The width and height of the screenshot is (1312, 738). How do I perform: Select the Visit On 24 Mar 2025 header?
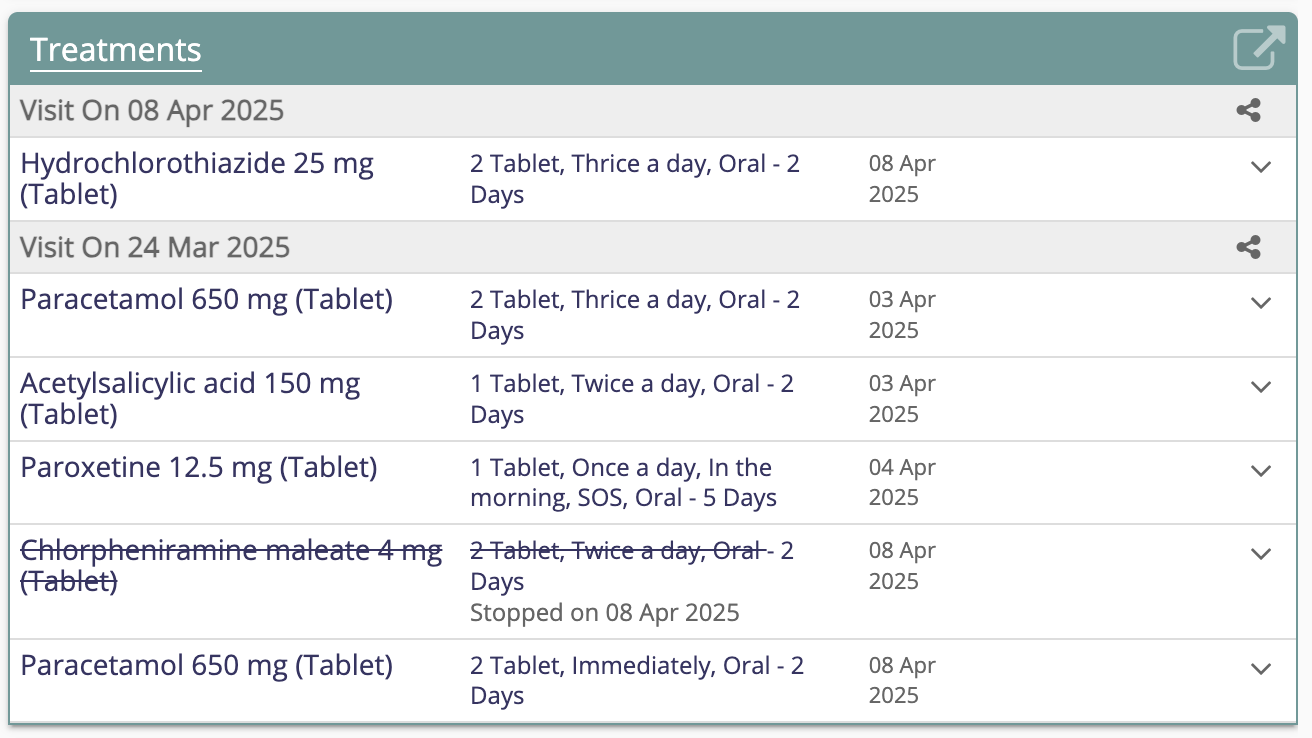[x=155, y=247]
